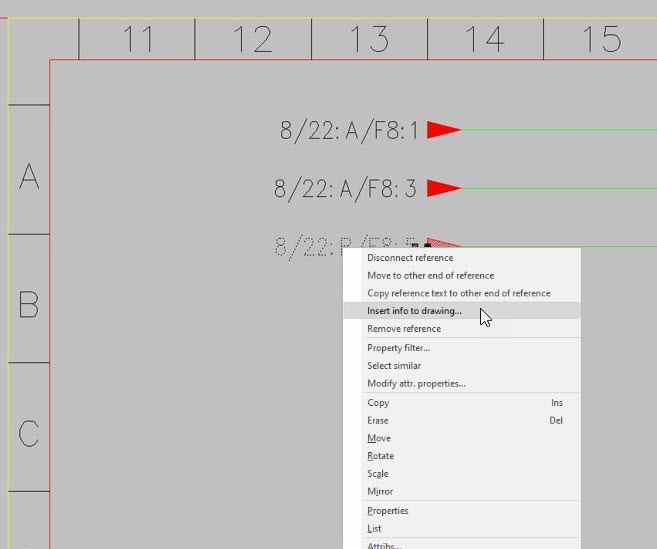Choose Copy in the context menu

tap(378, 403)
